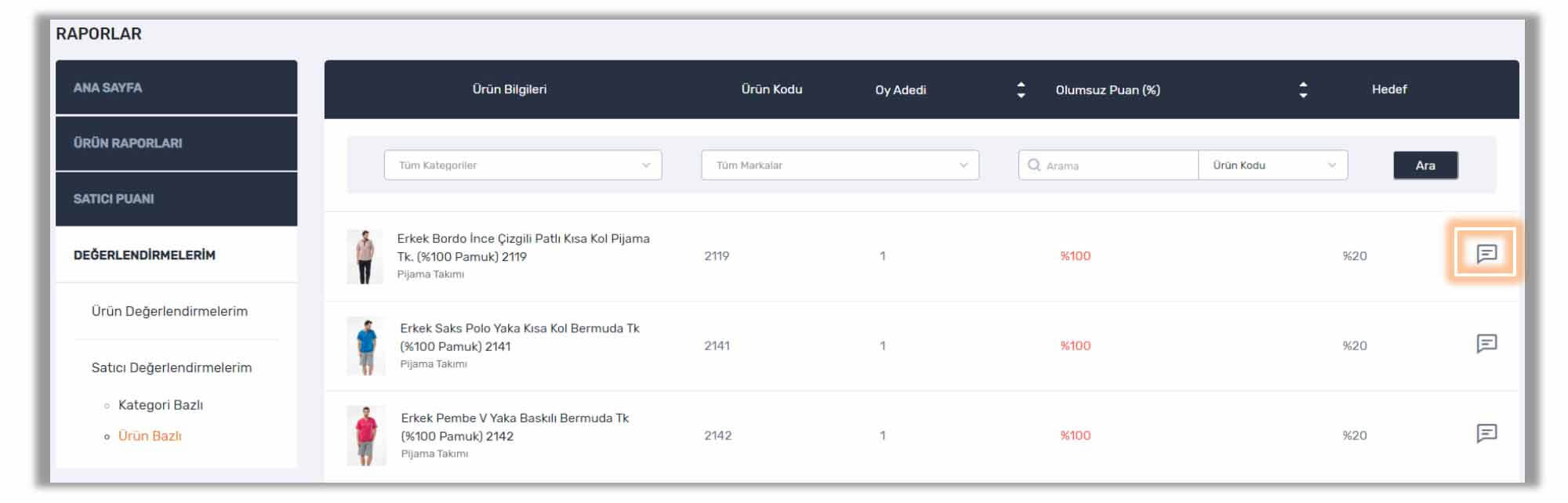Open comments icon for product 2142
Image resolution: width=1568 pixels, height=503 pixels.
pyautogui.click(x=1486, y=433)
